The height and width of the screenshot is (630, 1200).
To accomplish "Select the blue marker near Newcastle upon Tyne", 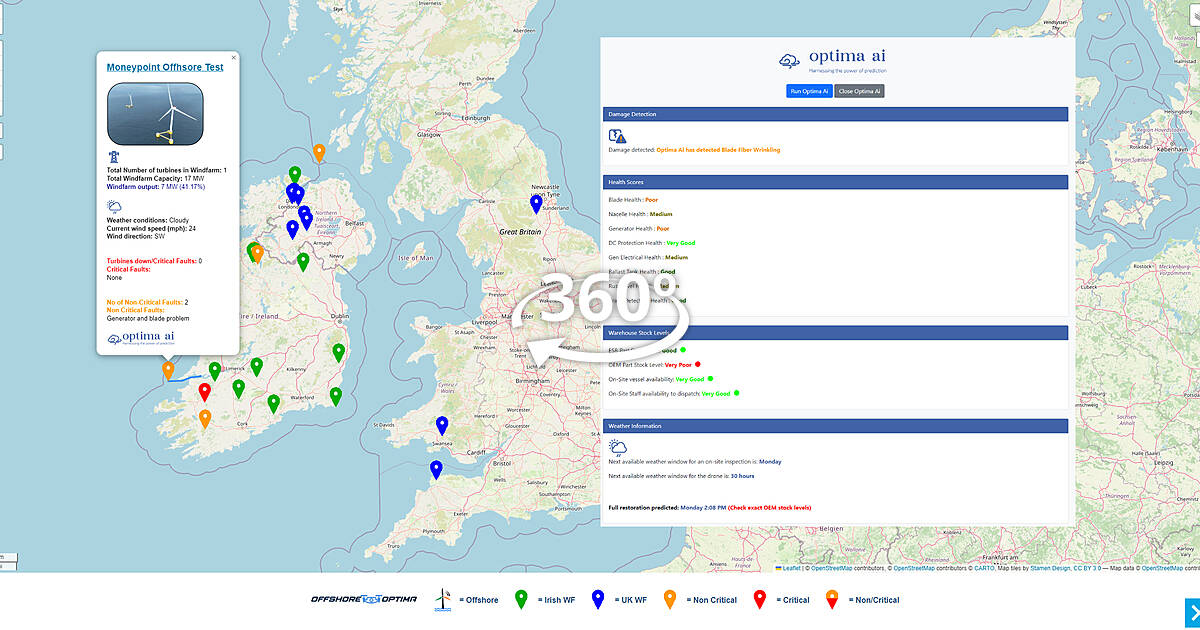I will click(x=536, y=204).
